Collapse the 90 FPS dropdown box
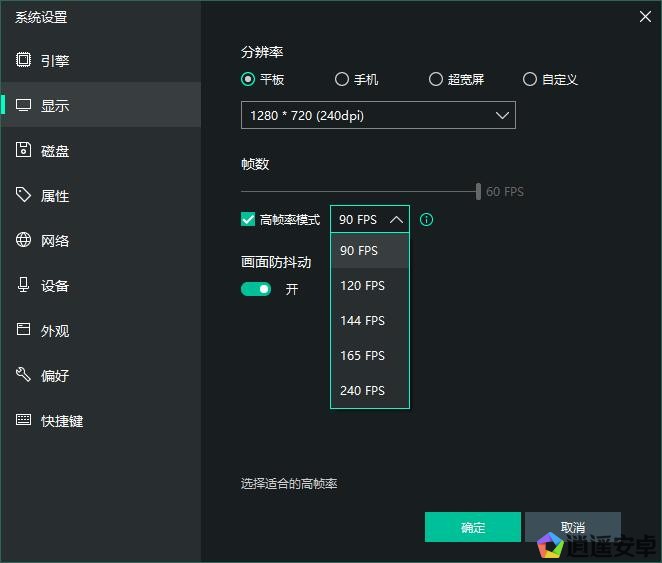The height and width of the screenshot is (563, 662). 370,220
